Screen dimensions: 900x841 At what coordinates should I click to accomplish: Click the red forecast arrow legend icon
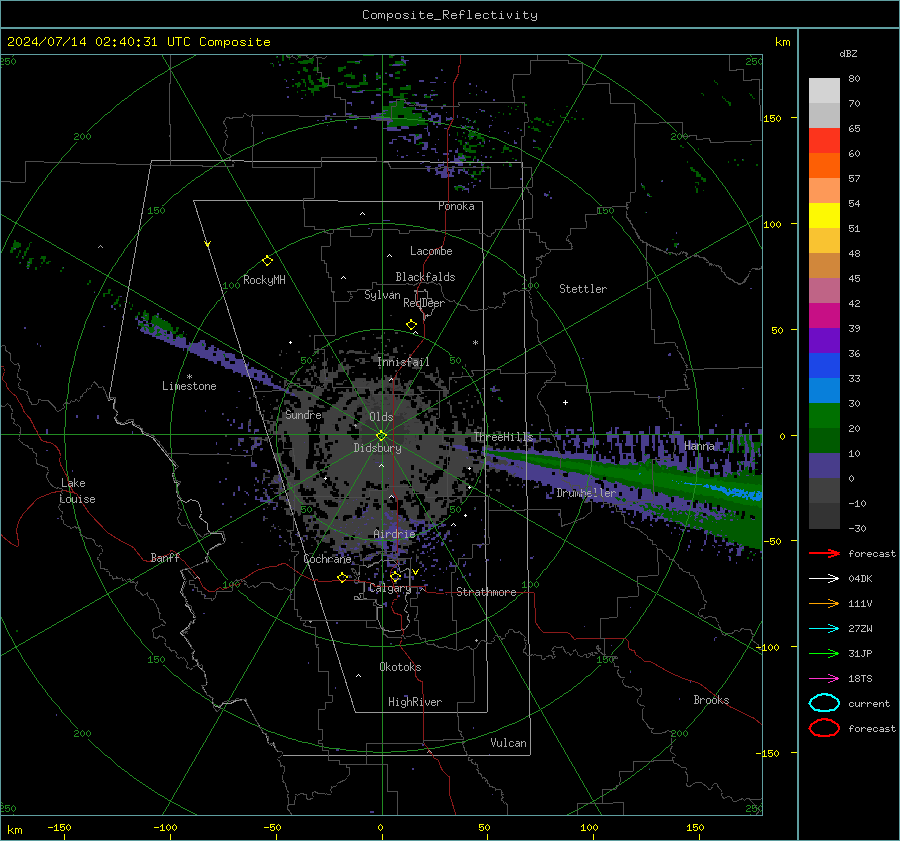pos(824,553)
